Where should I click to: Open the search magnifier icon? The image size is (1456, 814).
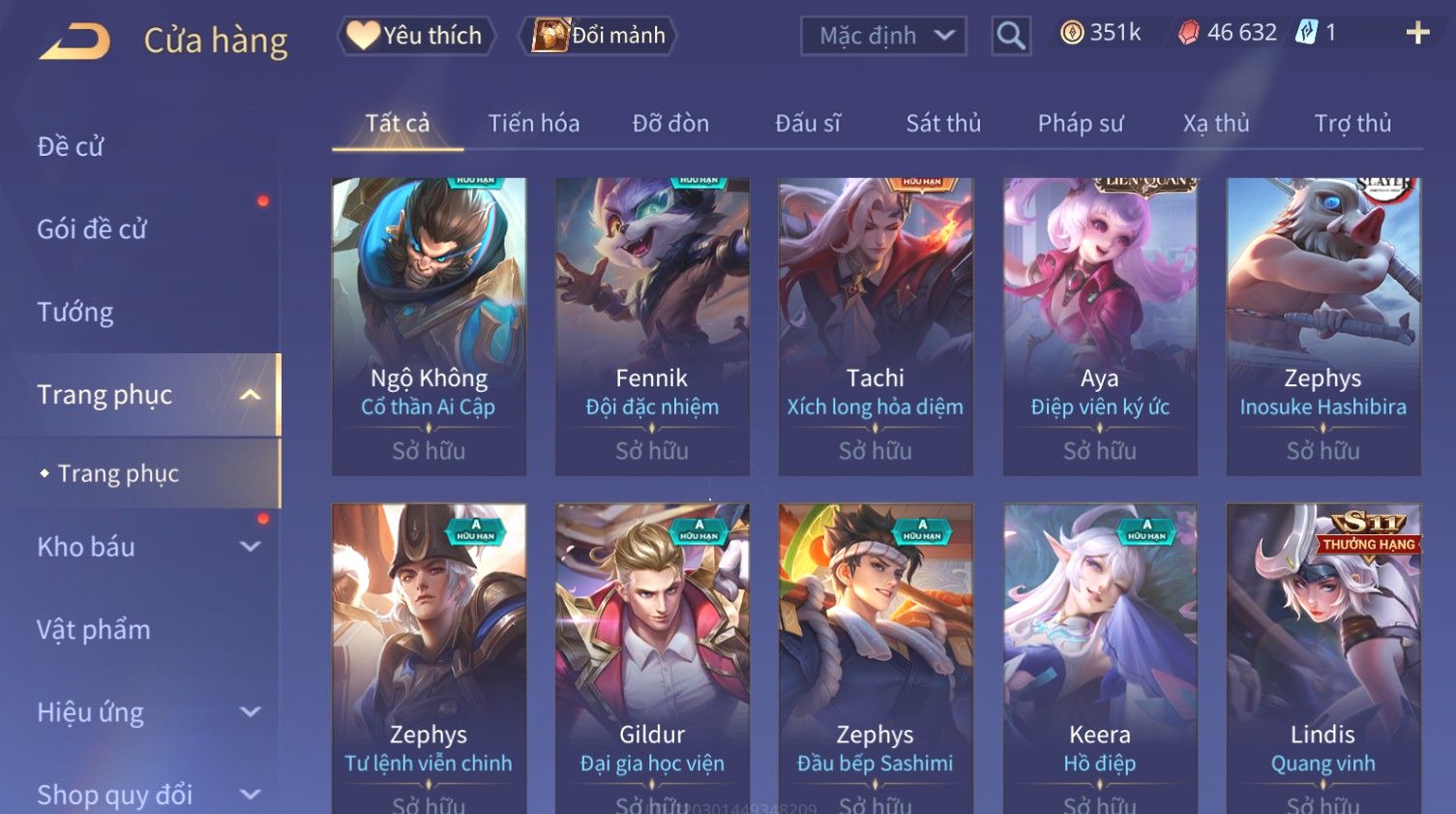click(1011, 36)
